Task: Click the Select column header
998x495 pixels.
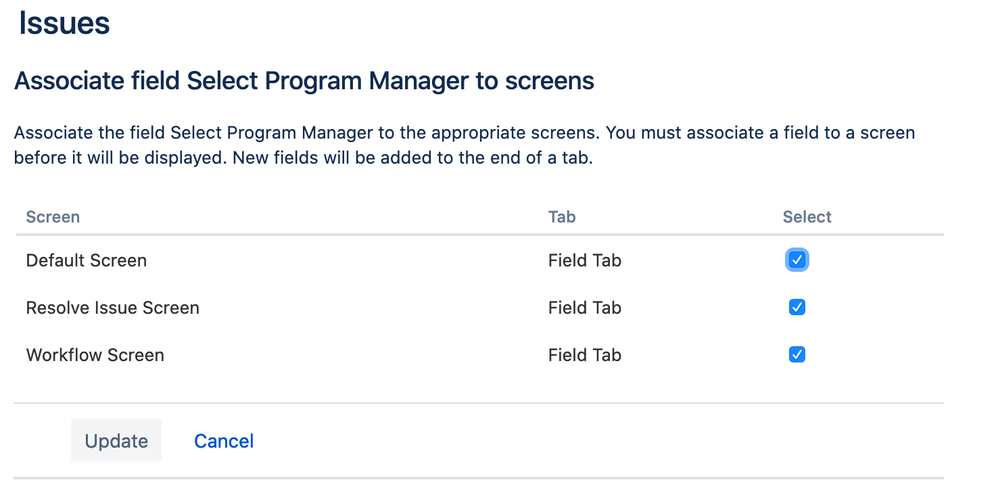Action: [x=807, y=217]
